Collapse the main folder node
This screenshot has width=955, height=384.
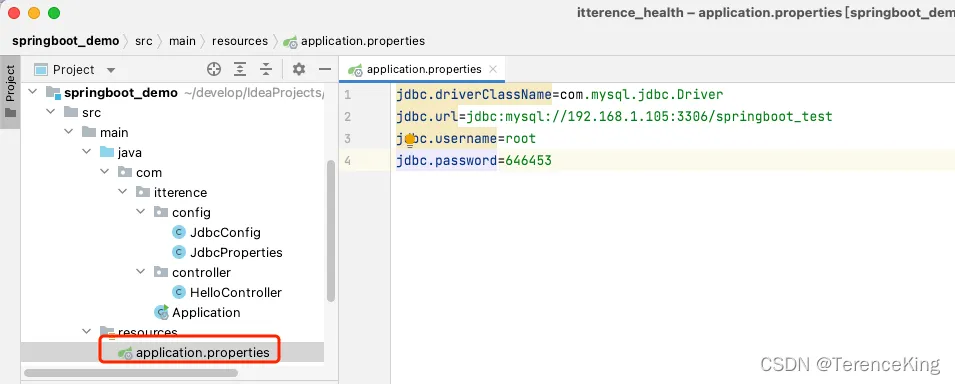click(69, 133)
